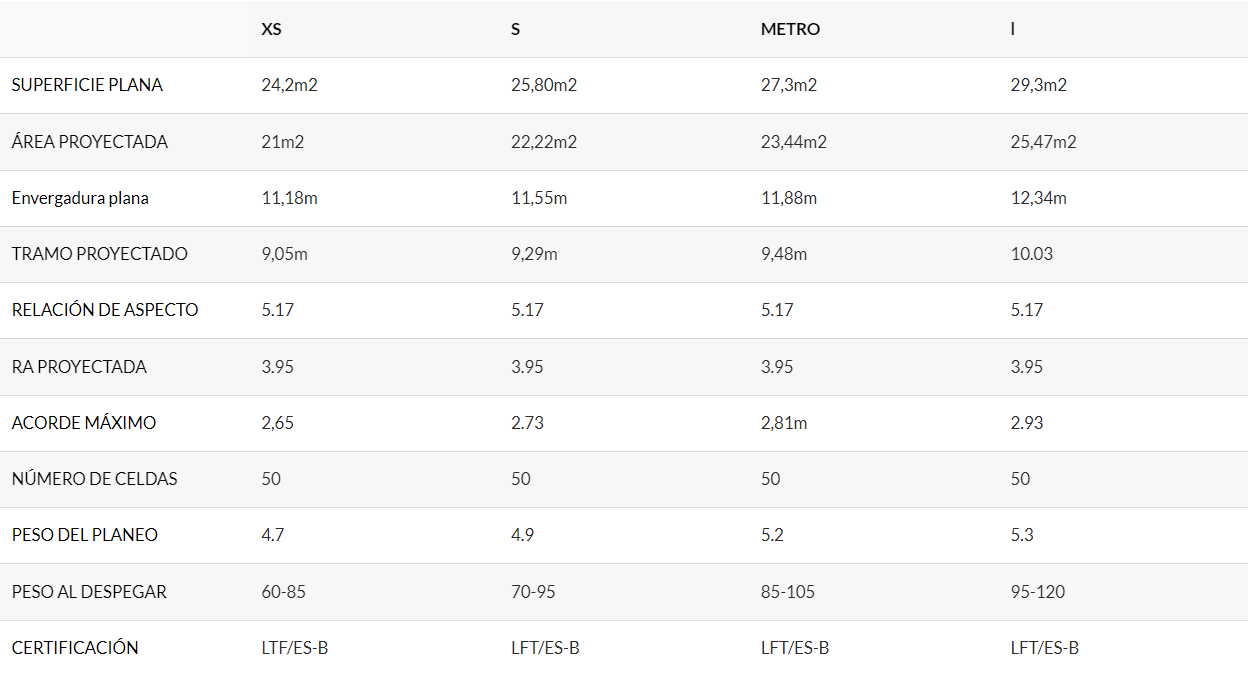Viewport: 1248px width, 680px height.
Task: Click the CERTIFICACIÓN row label
Action: pos(75,648)
